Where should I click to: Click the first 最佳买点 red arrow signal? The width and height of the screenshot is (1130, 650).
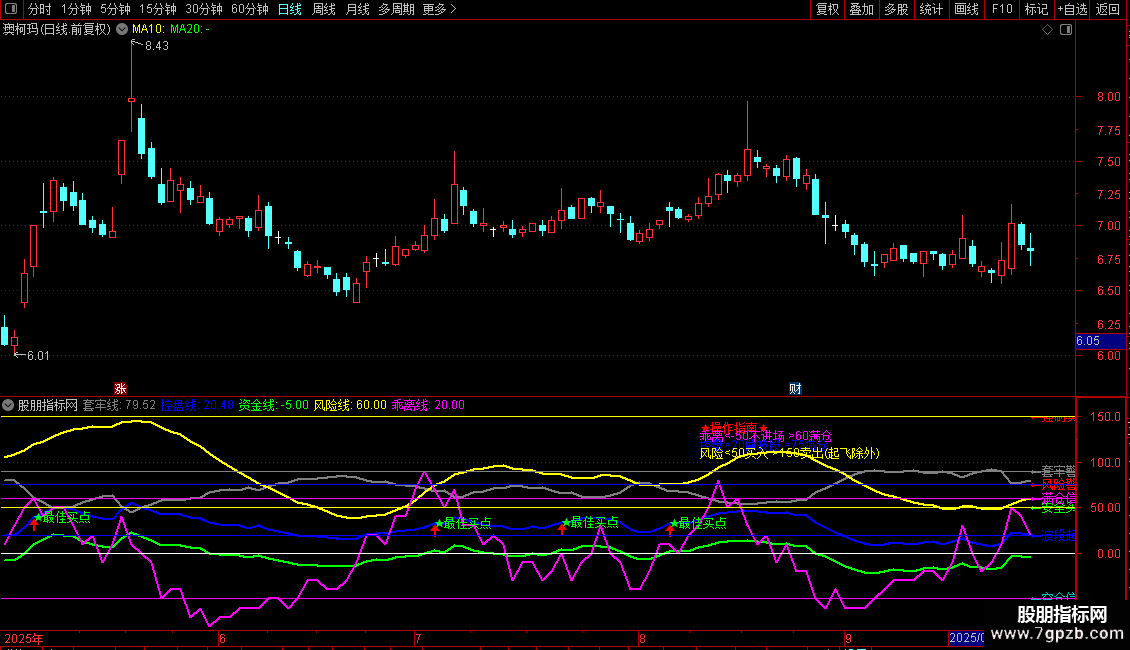point(33,525)
